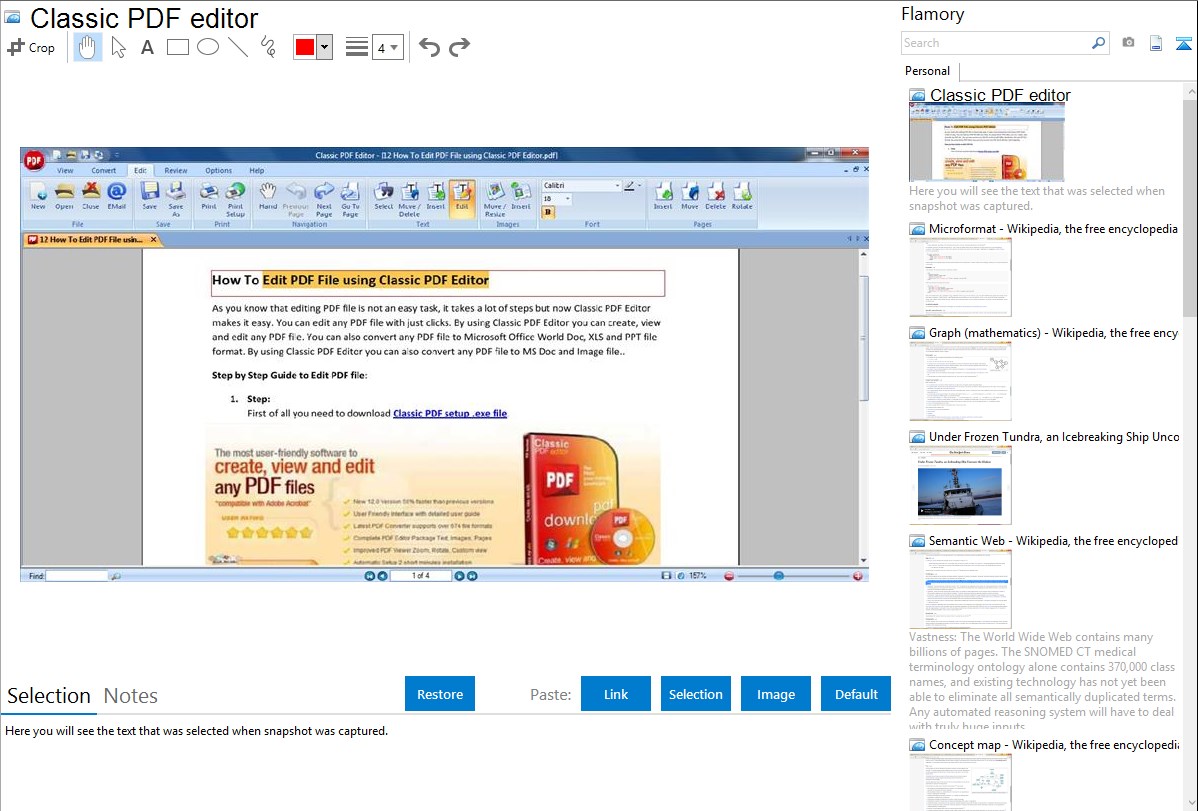Image resolution: width=1198 pixels, height=811 pixels.
Task: Click the Find field in PDF editor
Action: click(76, 576)
